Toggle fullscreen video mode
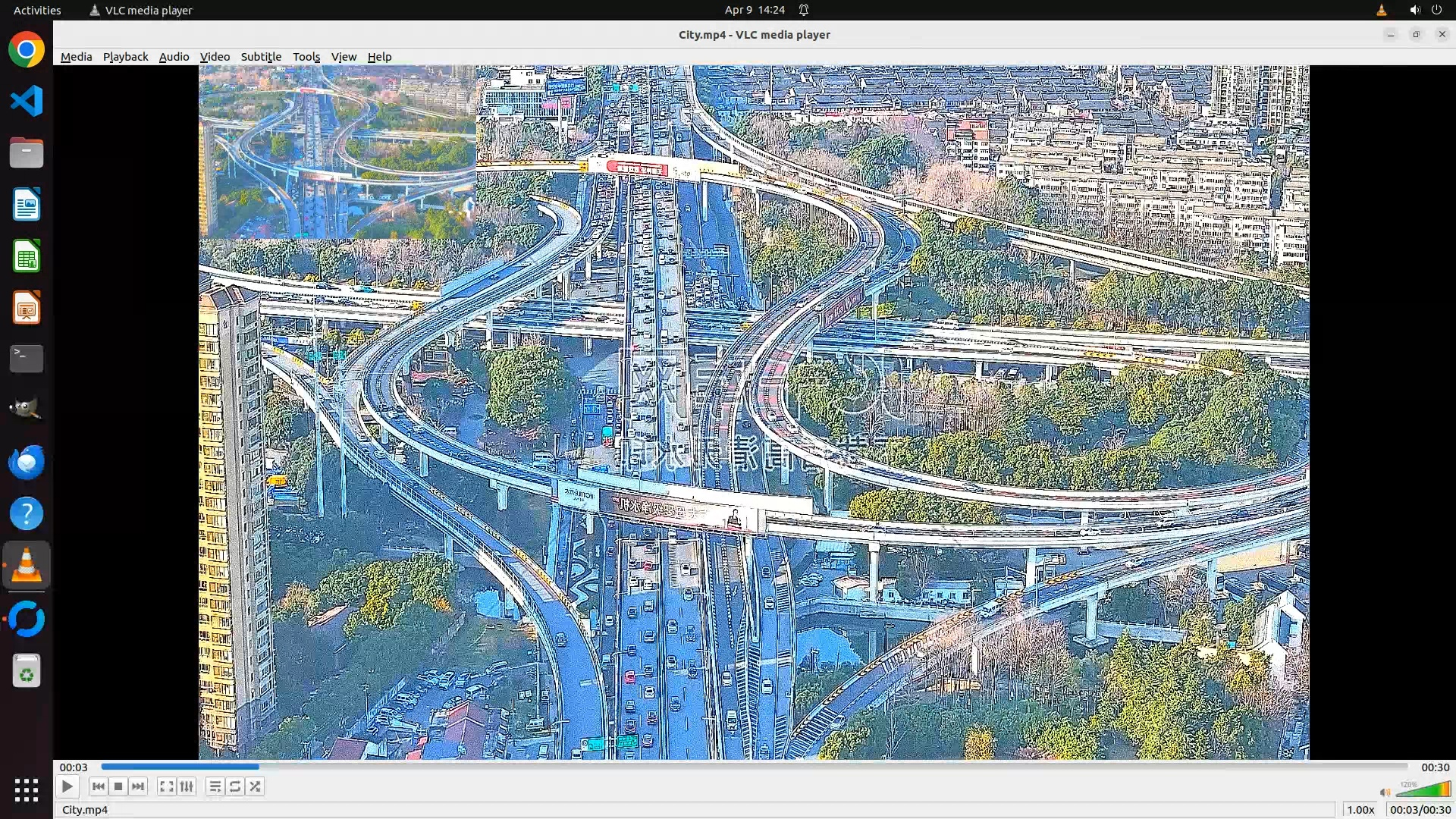The width and height of the screenshot is (1456, 819). [166, 786]
